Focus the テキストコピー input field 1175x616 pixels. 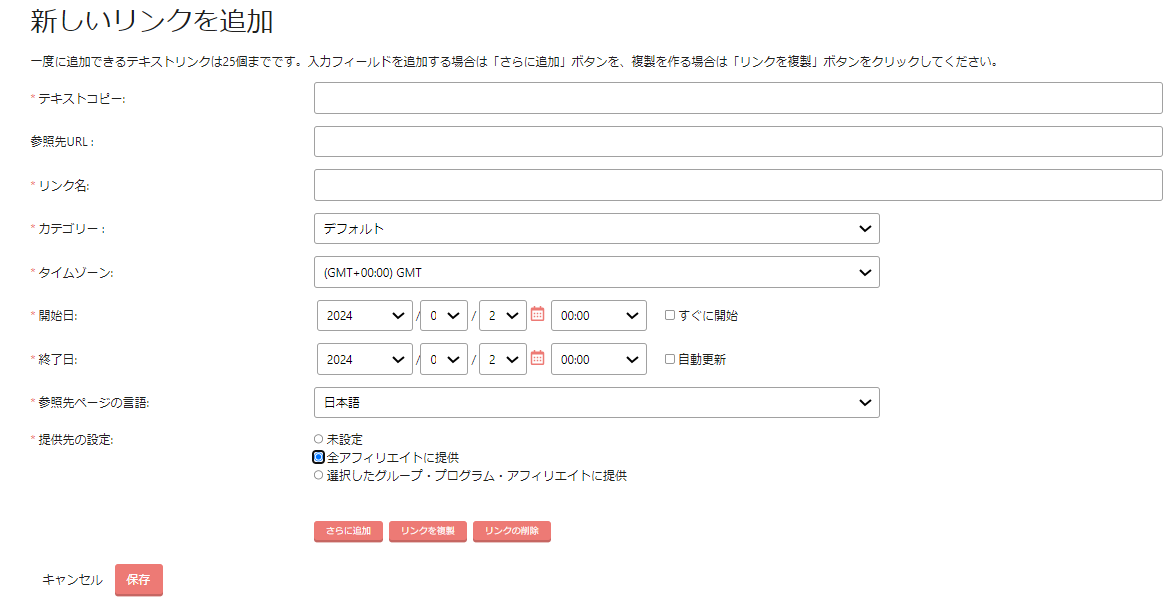tap(737, 98)
